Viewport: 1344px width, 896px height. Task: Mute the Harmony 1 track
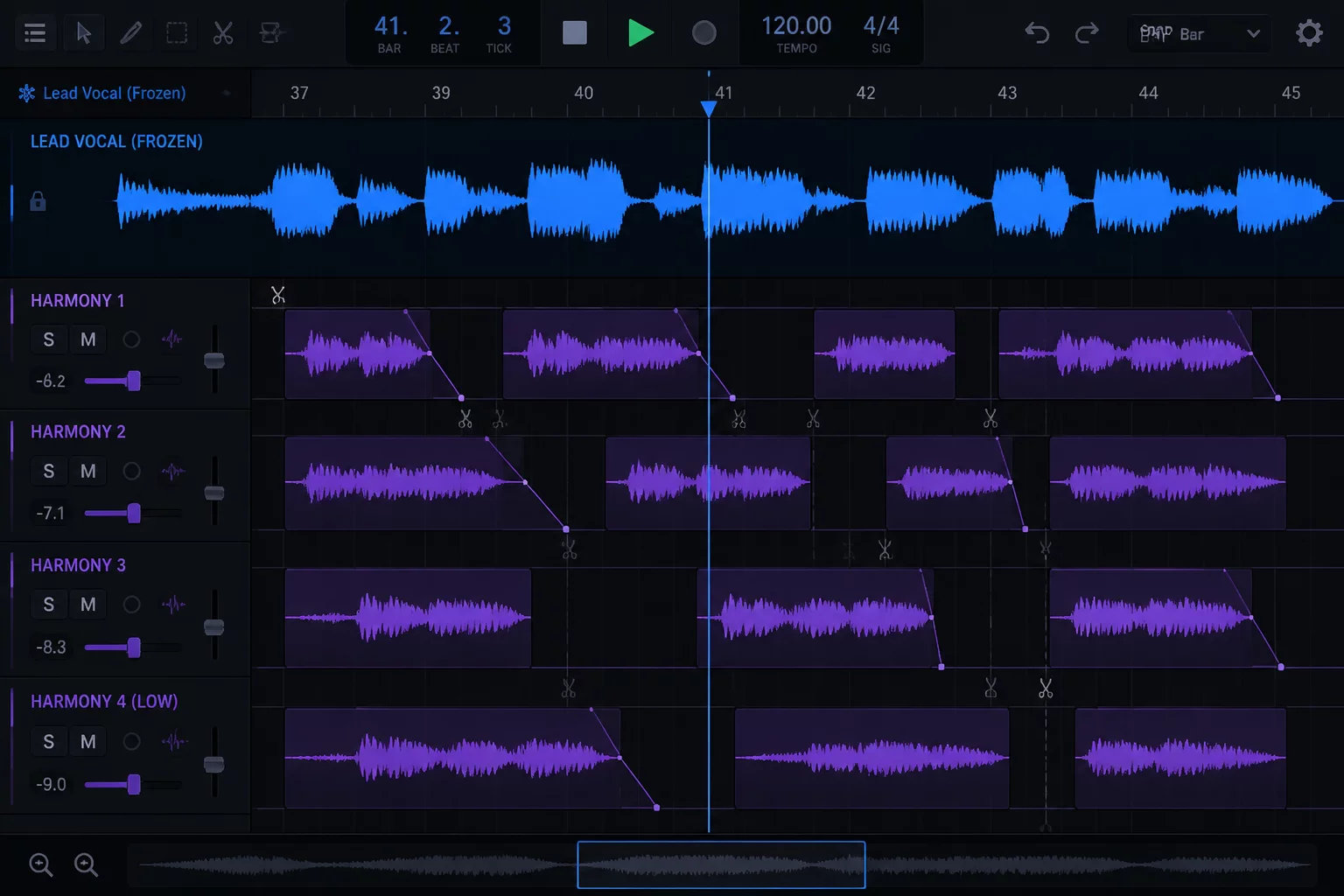pyautogui.click(x=88, y=339)
